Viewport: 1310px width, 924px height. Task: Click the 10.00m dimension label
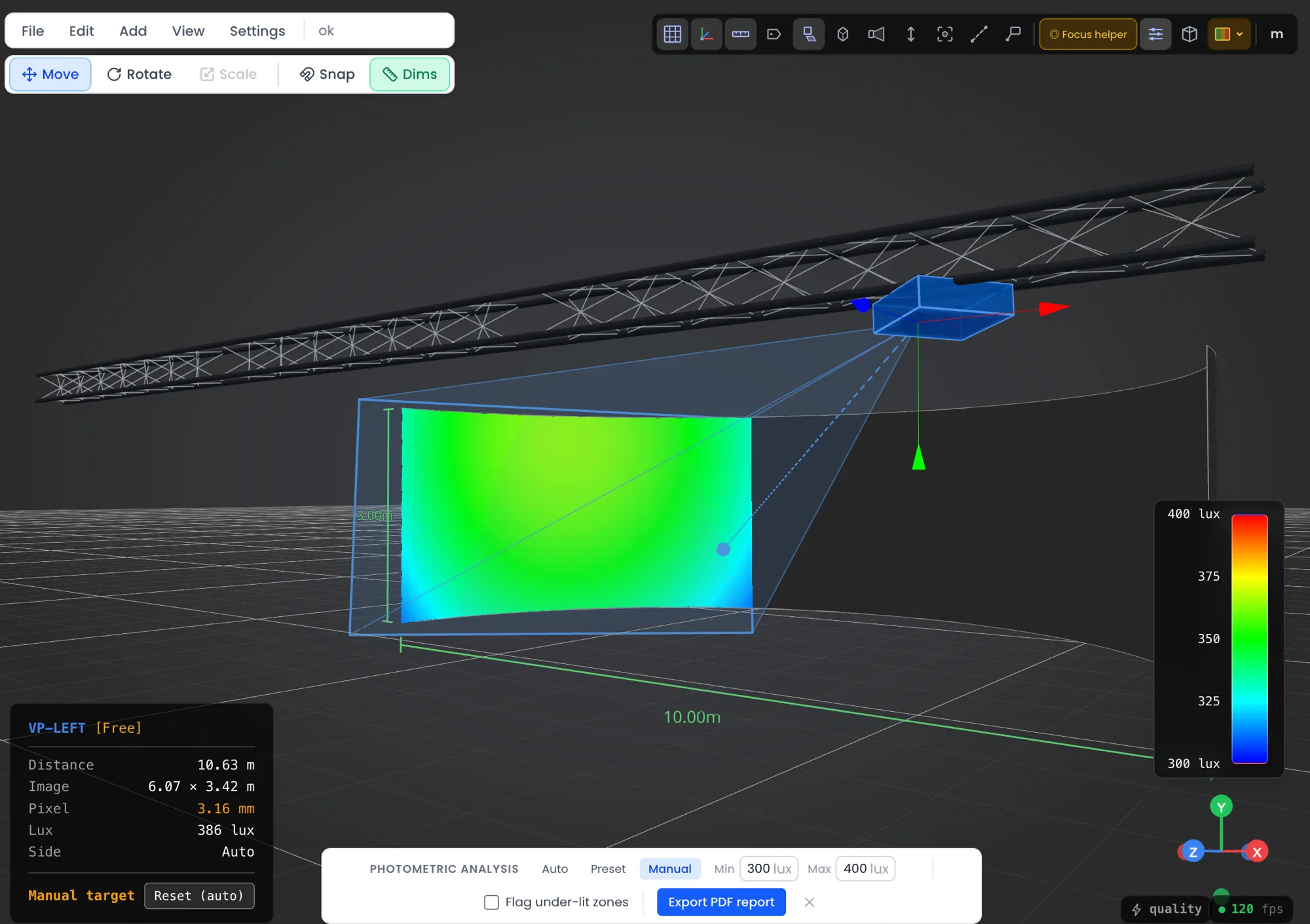[692, 717]
